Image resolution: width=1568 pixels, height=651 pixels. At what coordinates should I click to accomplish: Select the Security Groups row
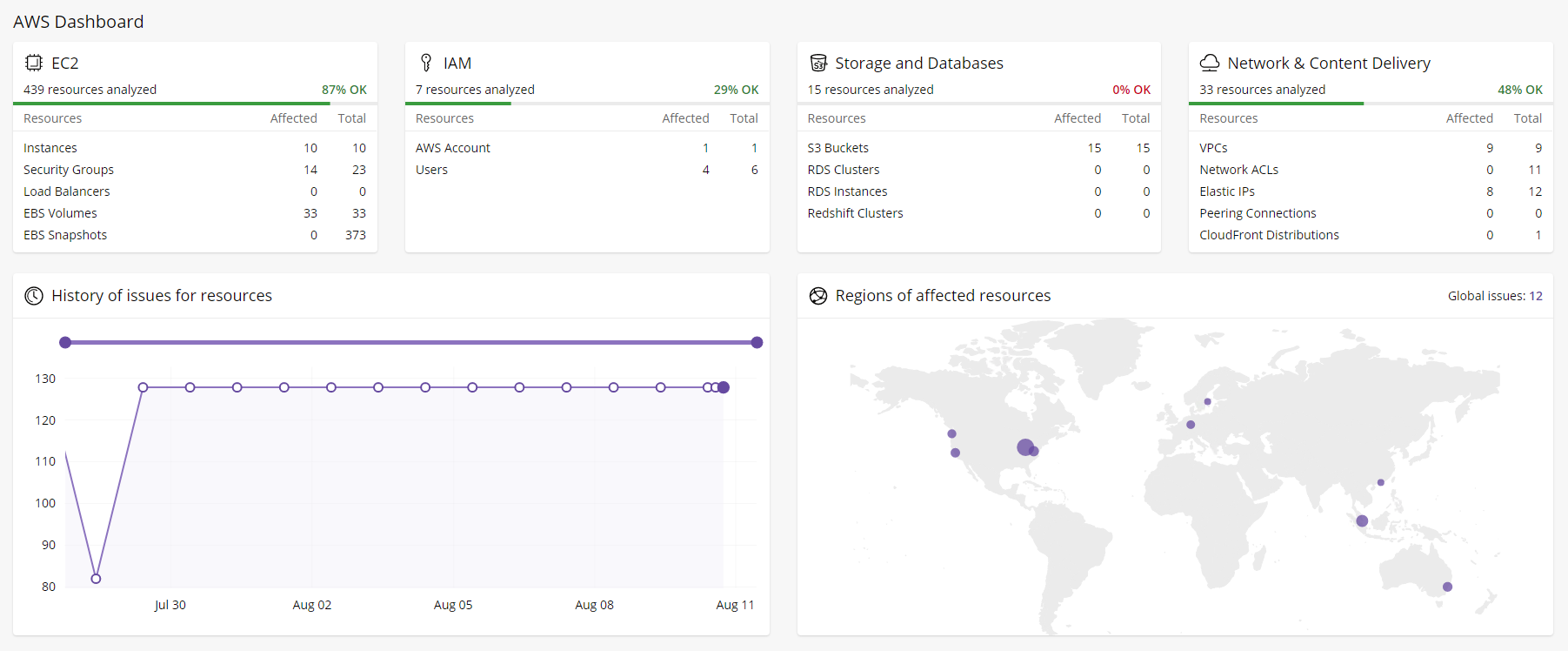[x=195, y=170]
